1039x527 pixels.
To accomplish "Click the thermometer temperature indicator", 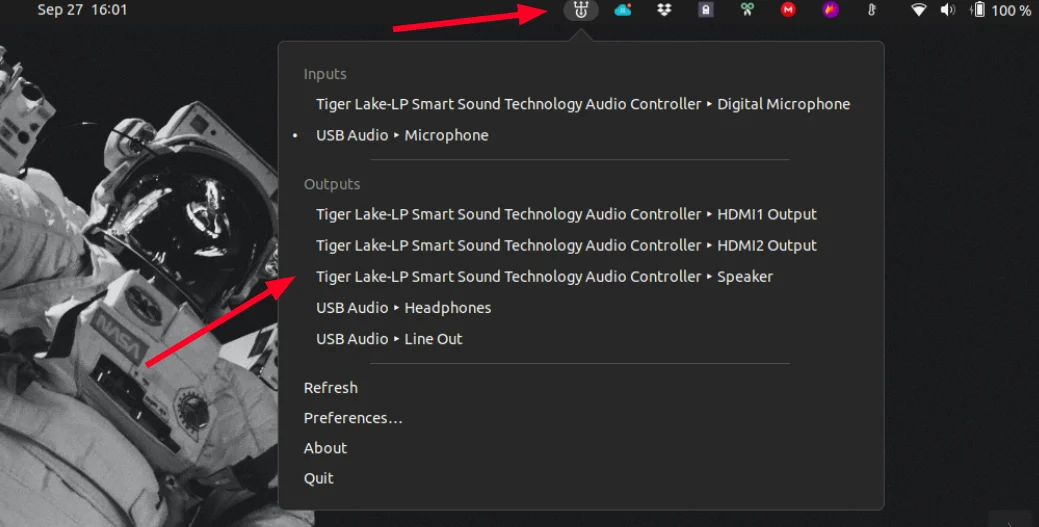I will 872,10.
